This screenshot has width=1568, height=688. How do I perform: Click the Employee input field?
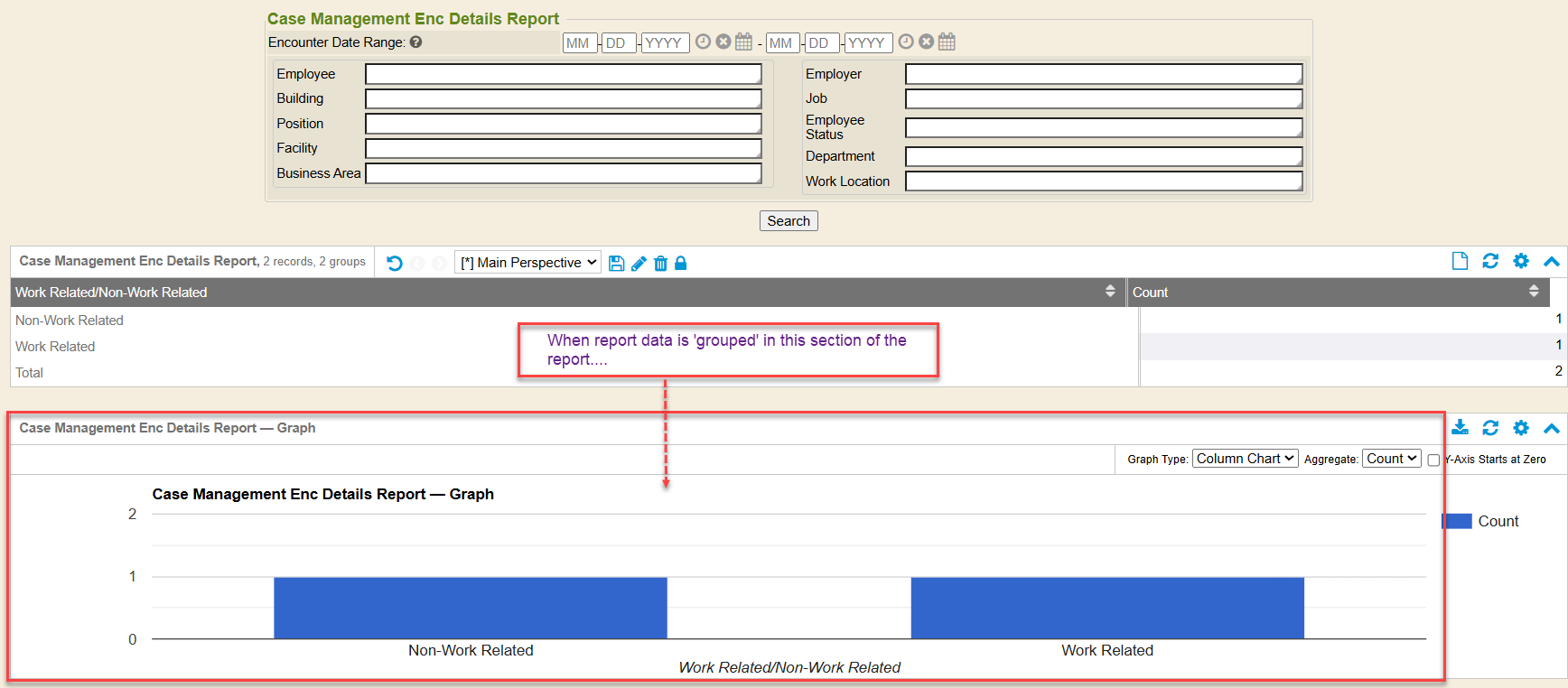tap(563, 74)
